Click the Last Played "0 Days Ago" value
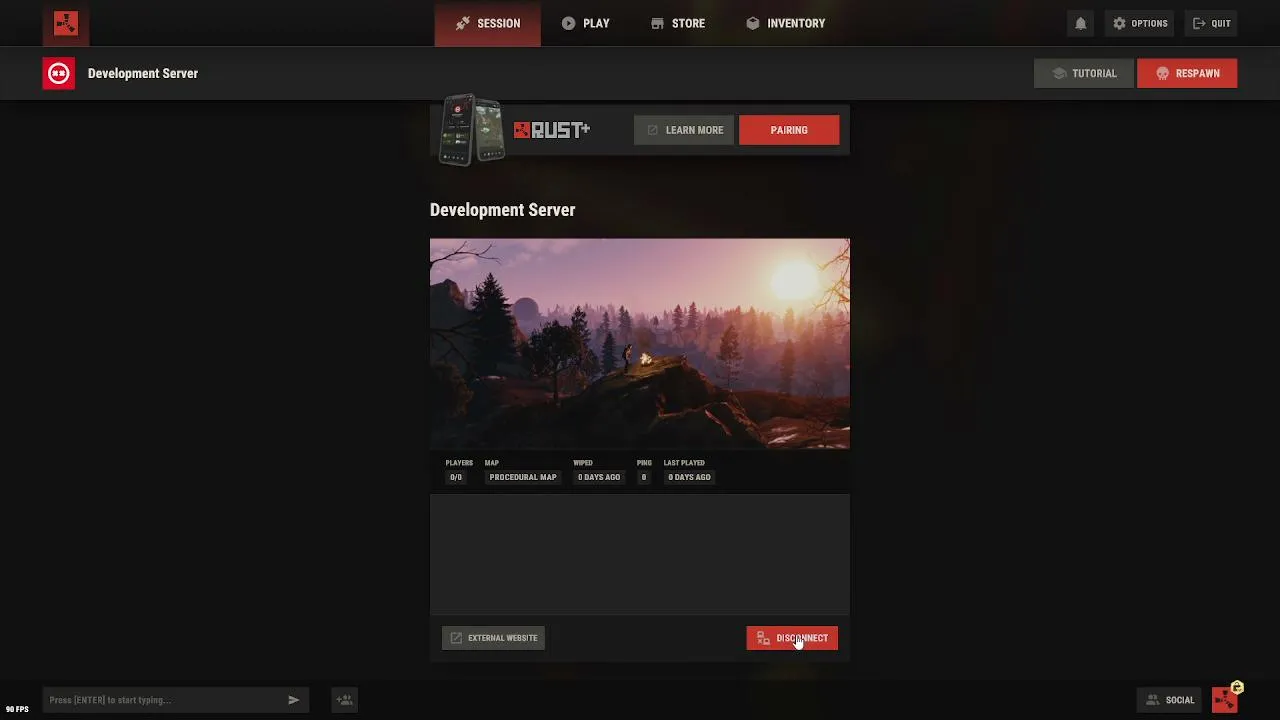 point(690,477)
